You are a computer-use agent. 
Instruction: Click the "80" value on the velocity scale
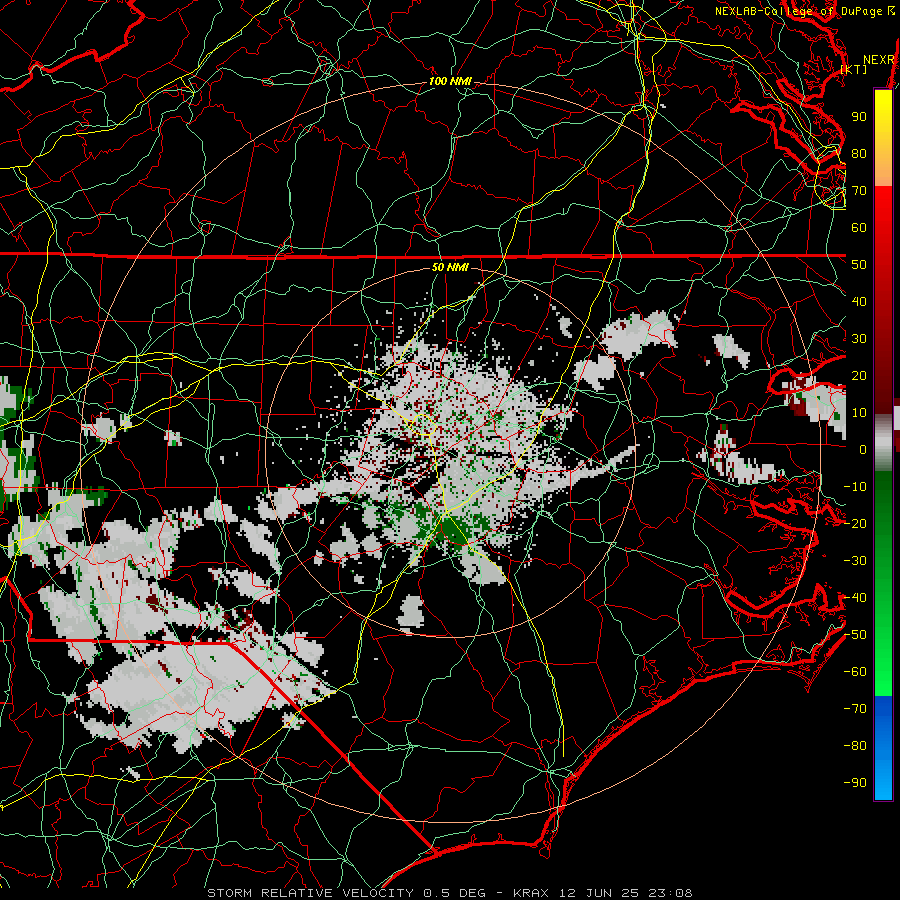[x=859, y=154]
